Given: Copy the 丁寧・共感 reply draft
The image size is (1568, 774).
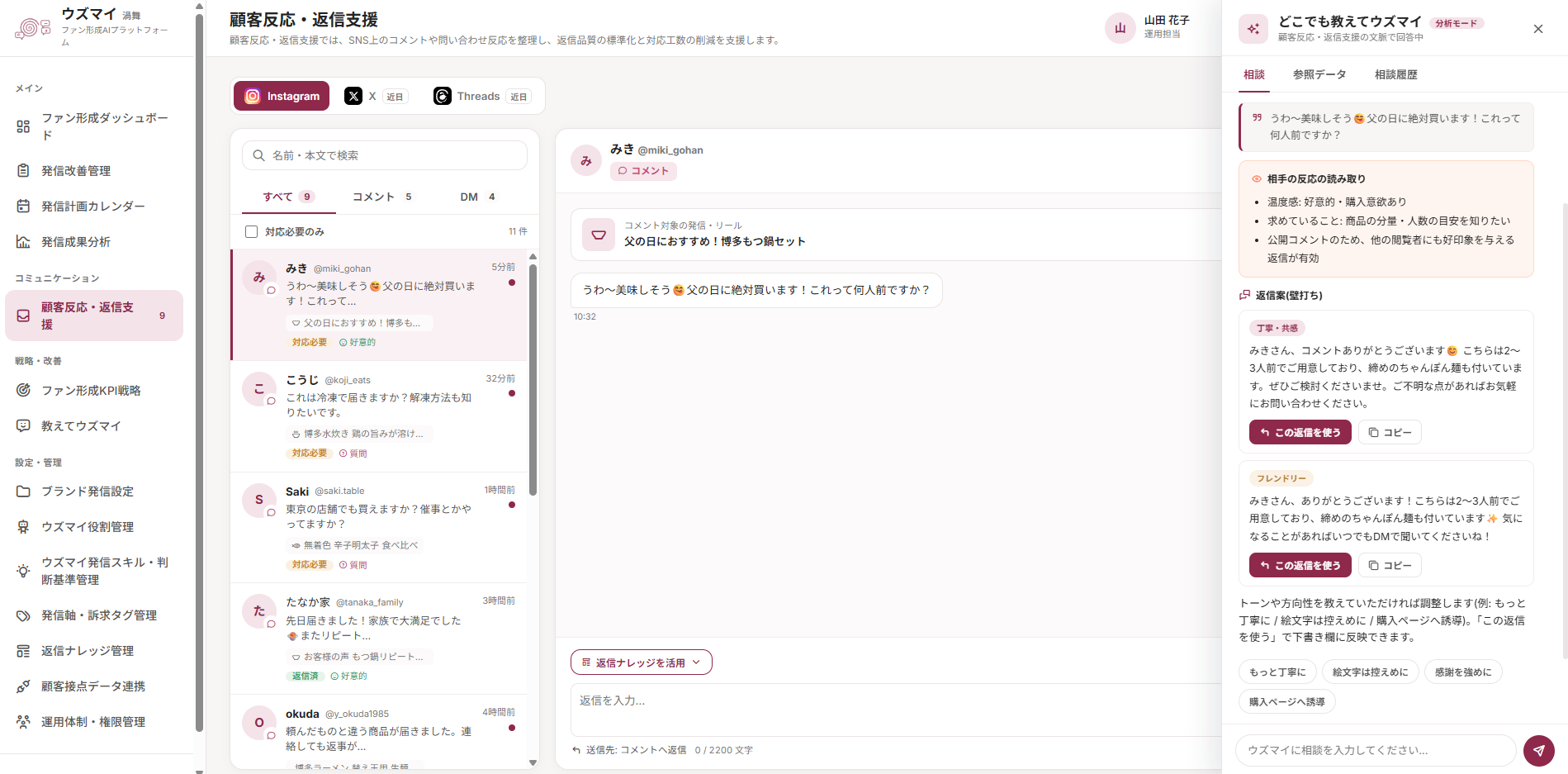Looking at the screenshot, I should (x=1390, y=432).
